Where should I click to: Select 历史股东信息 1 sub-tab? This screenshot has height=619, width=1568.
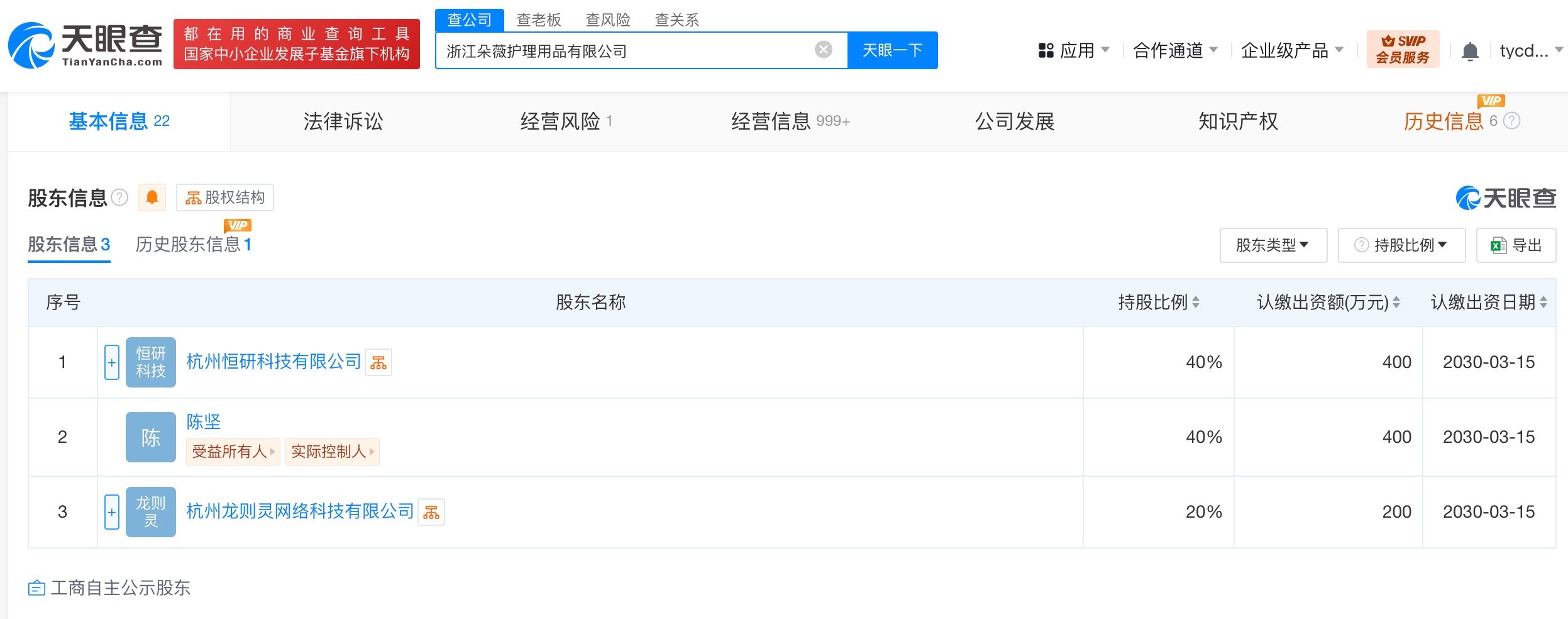click(x=194, y=244)
